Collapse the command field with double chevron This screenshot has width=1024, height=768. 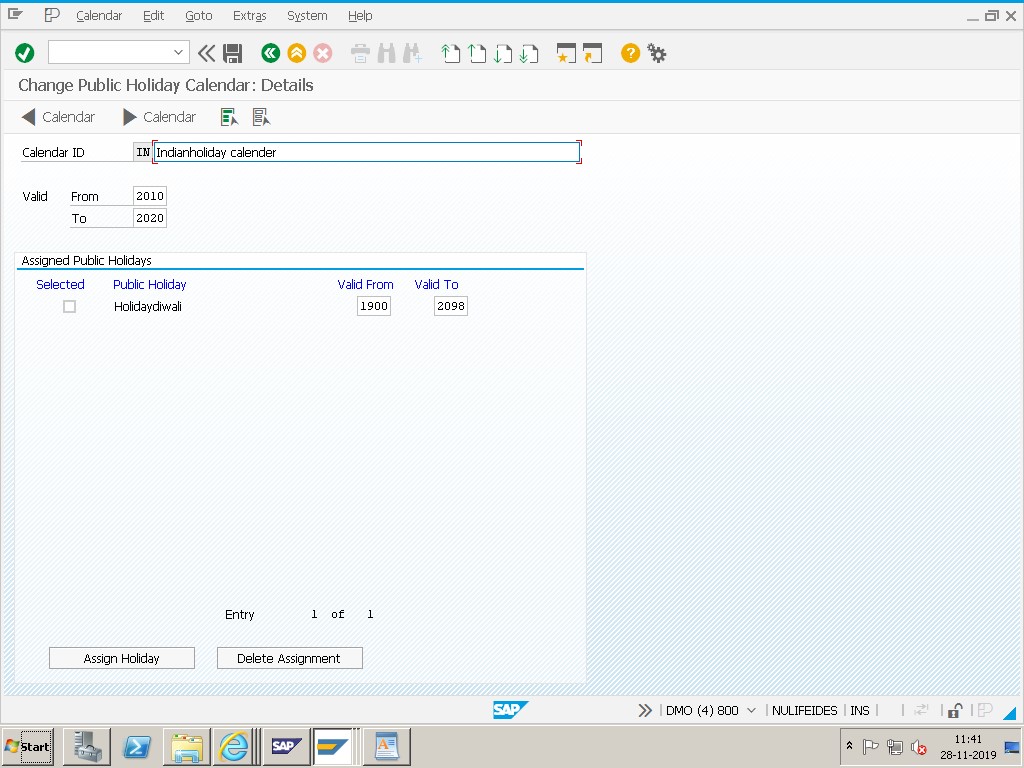tap(206, 53)
